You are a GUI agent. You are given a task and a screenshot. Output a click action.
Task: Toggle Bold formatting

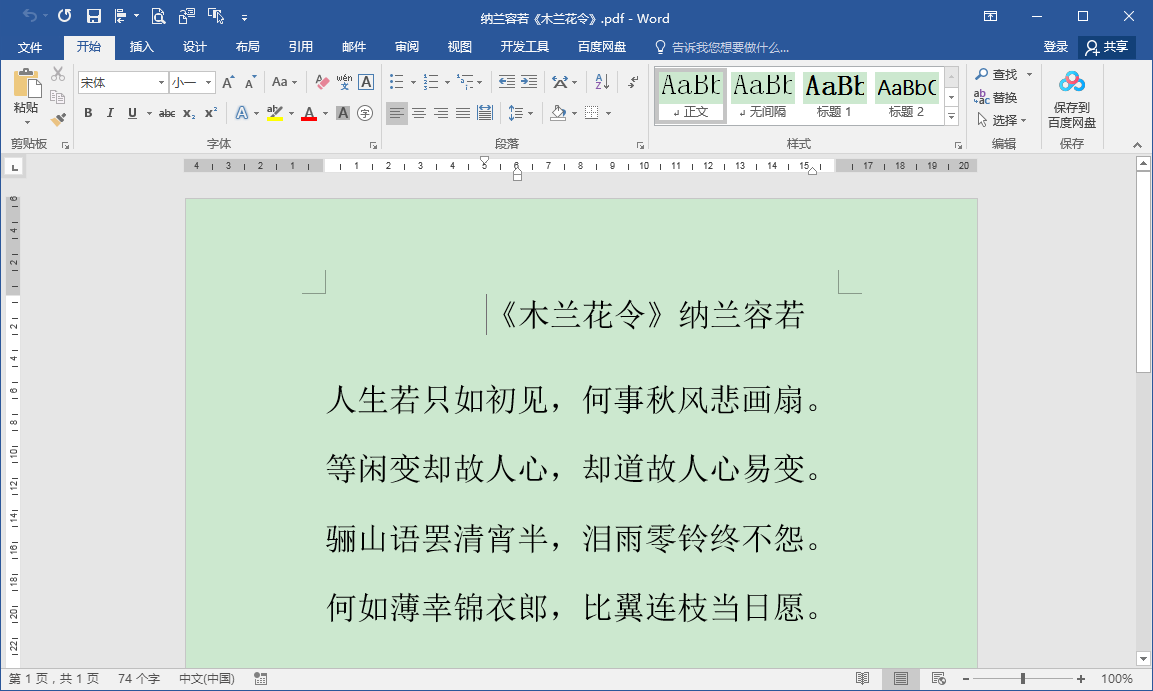pyautogui.click(x=88, y=113)
